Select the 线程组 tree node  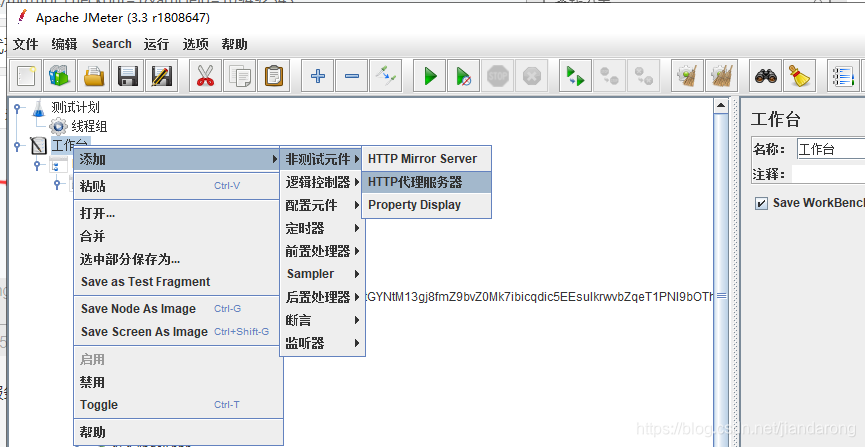89,126
